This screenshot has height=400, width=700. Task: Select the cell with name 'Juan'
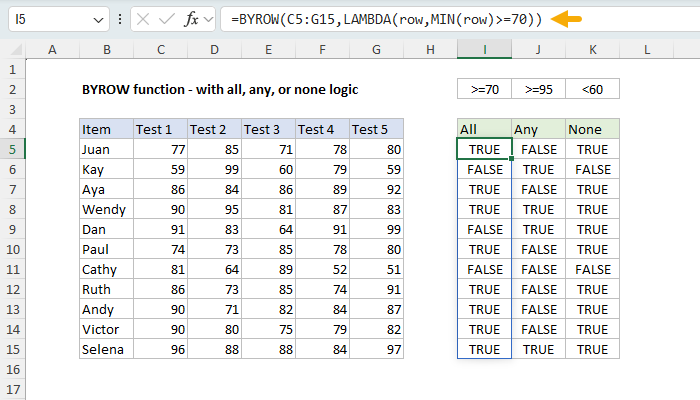click(107, 149)
